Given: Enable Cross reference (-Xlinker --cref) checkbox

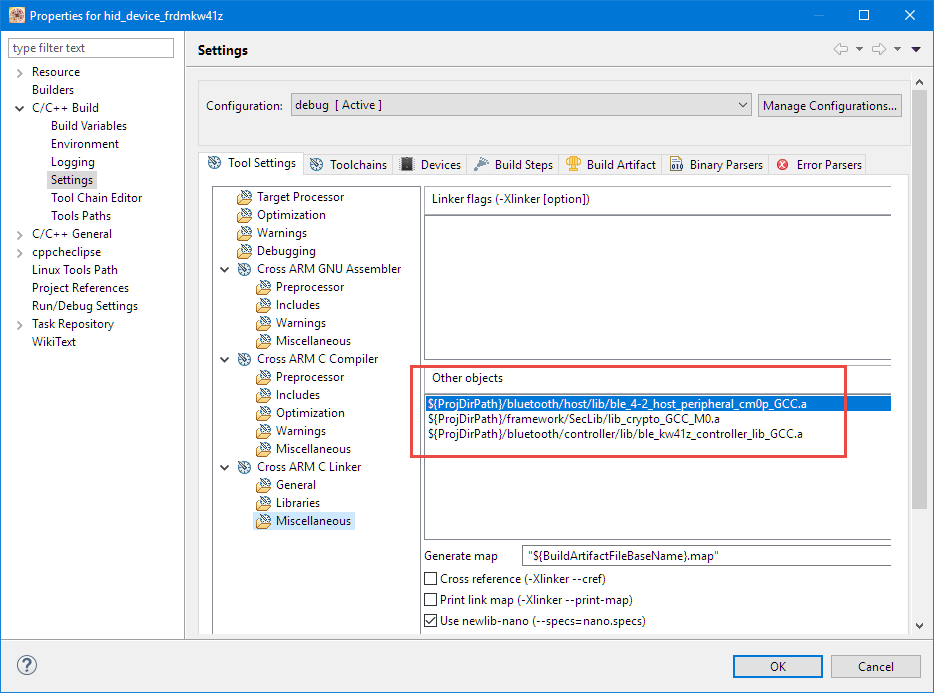Looking at the screenshot, I should coord(431,579).
